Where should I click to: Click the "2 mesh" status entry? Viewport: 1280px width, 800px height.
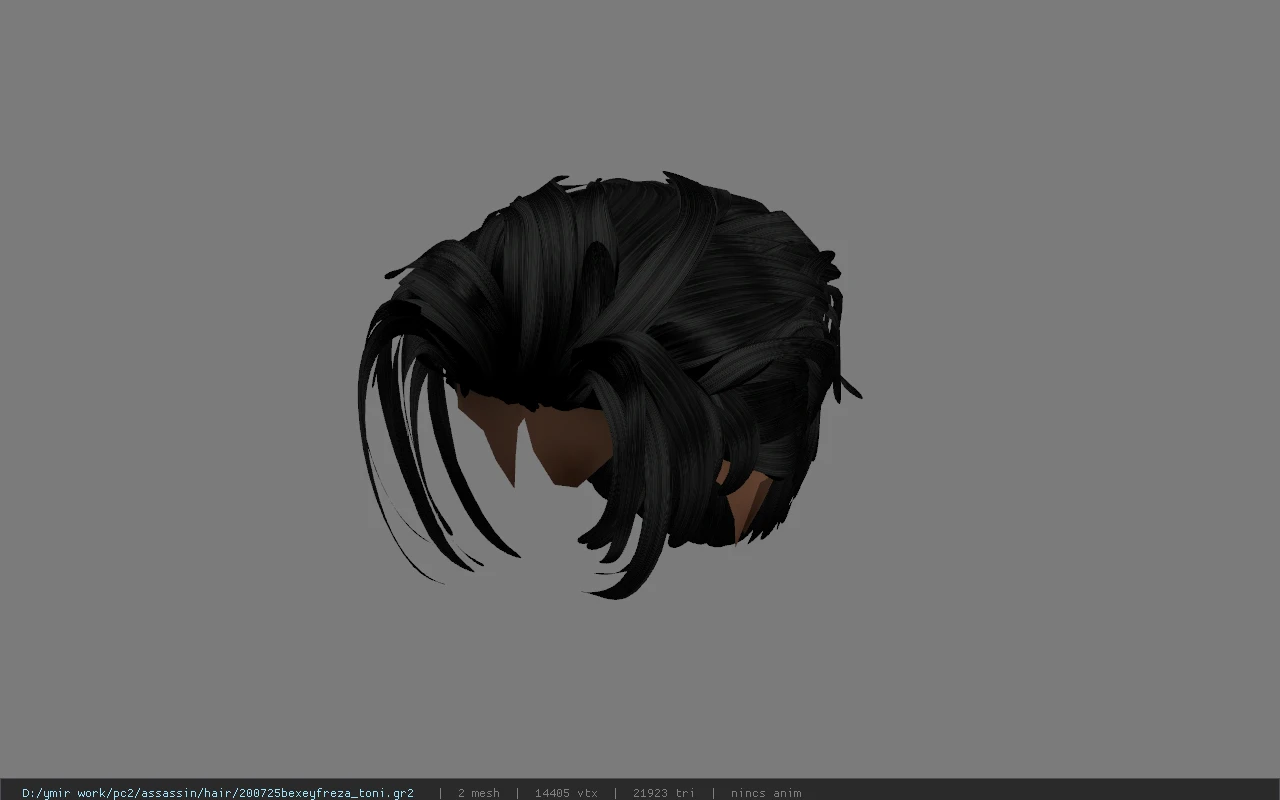(478, 793)
